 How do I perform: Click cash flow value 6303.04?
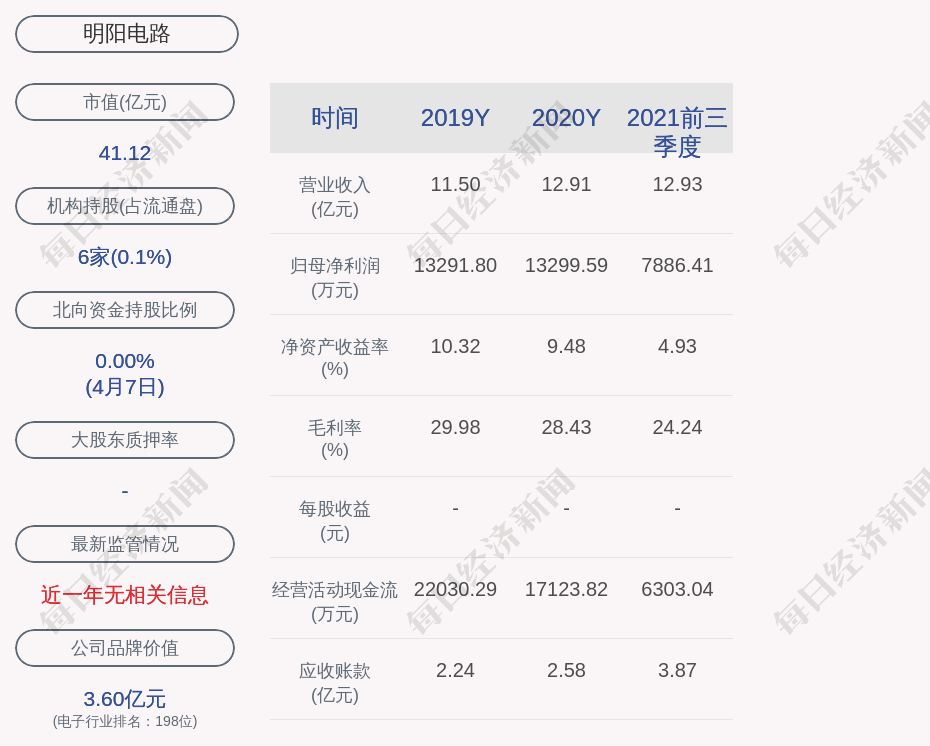(677, 589)
